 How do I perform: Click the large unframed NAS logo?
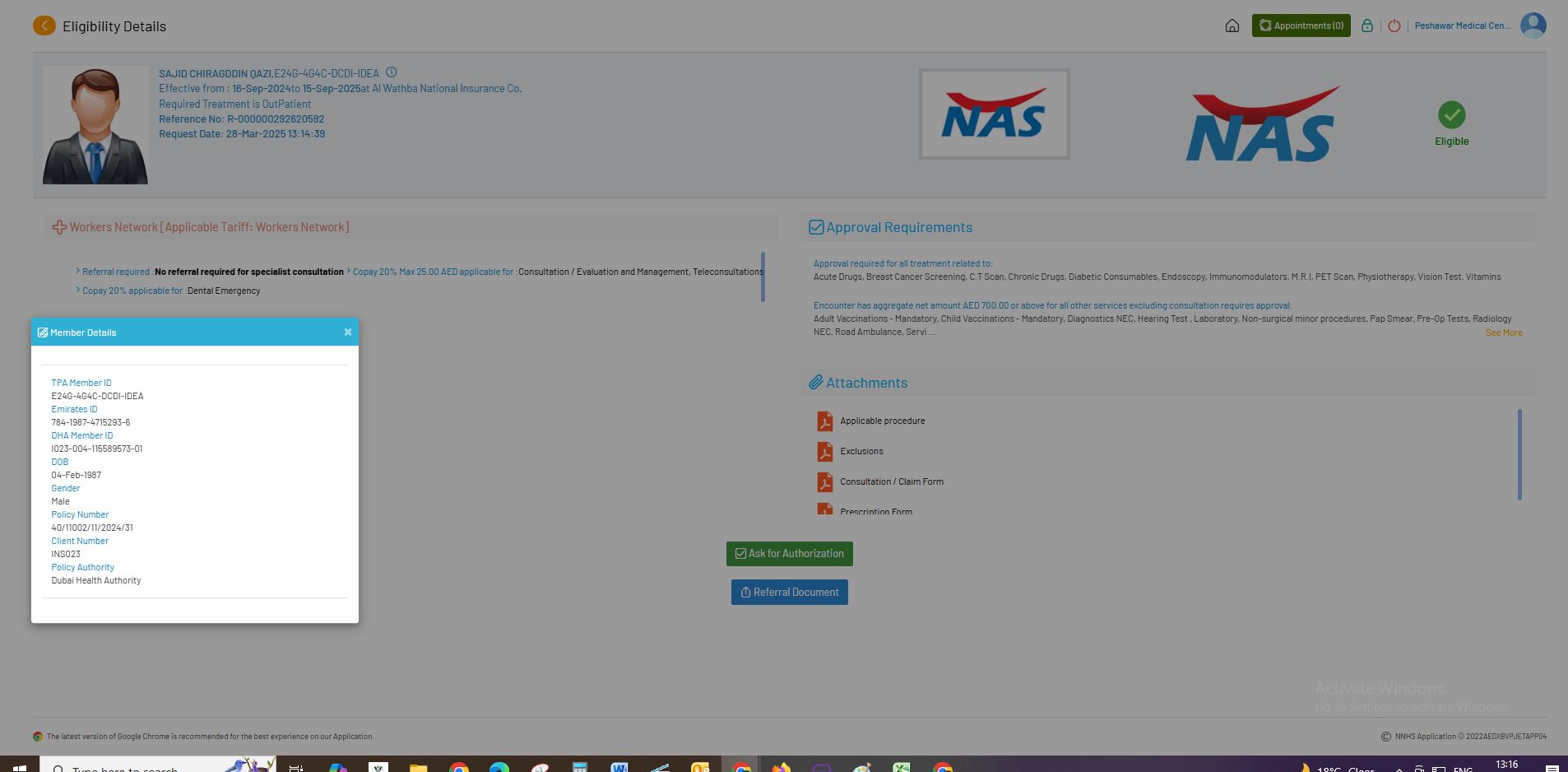(1263, 123)
